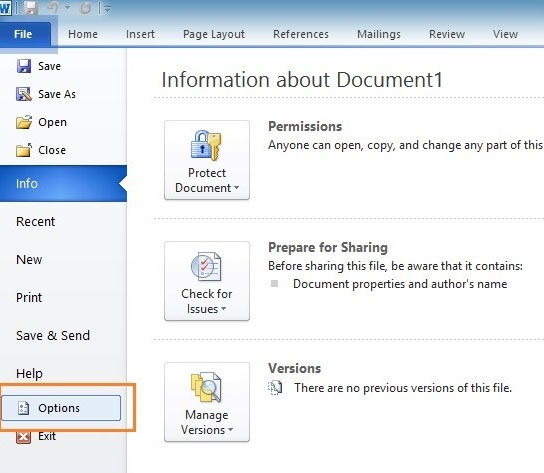Go to the Print section
Screen dimensions: 544x473
pyautogui.click(x=29, y=297)
